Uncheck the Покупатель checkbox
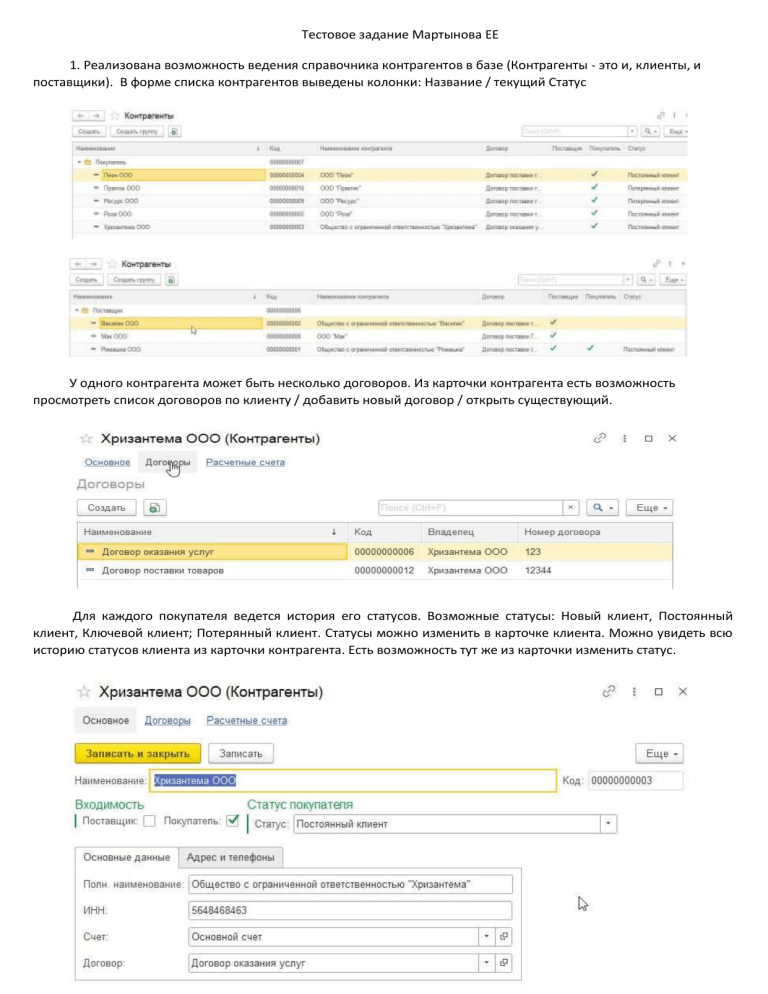 [x=233, y=823]
